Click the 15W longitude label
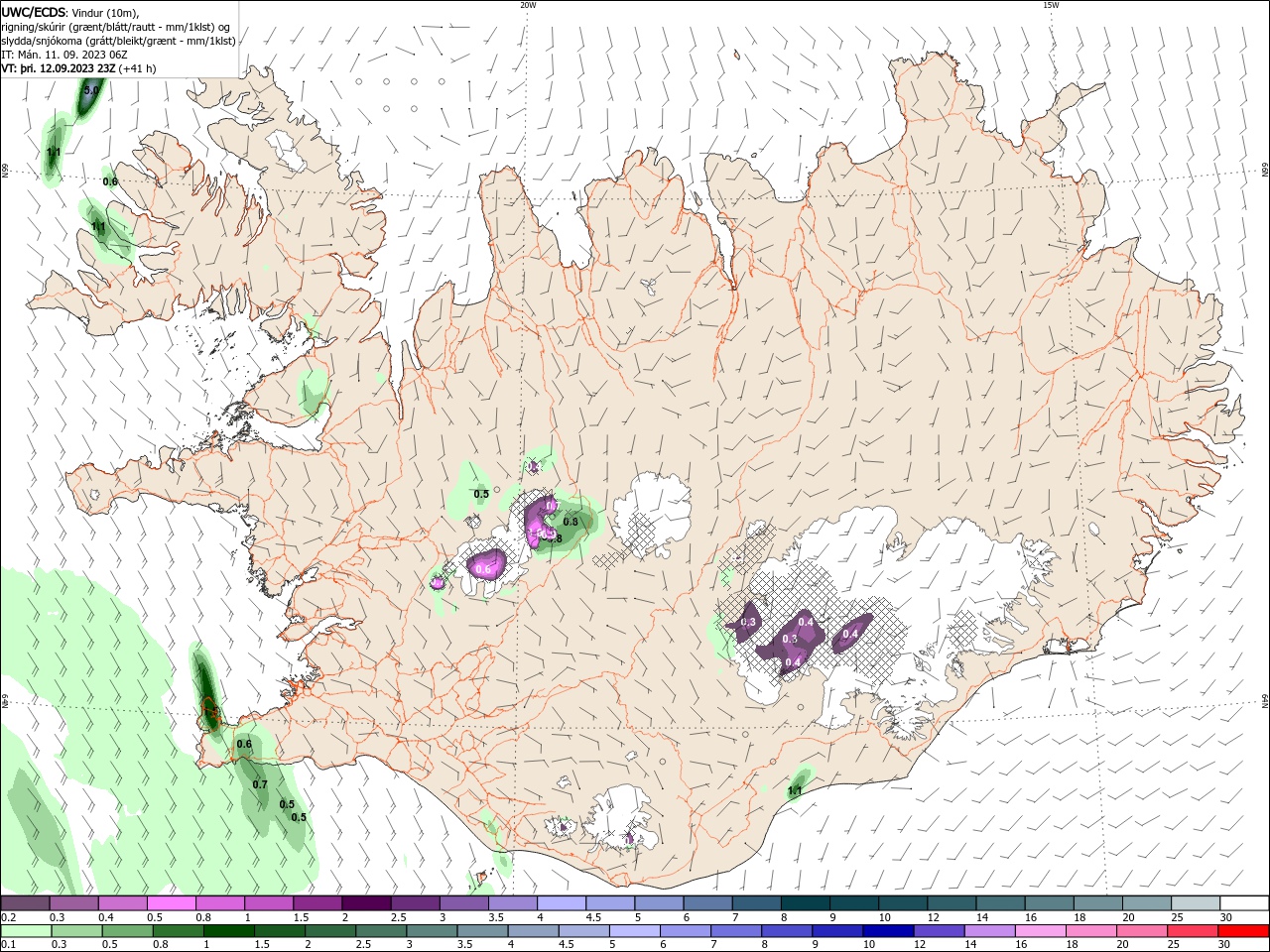 (1051, 5)
